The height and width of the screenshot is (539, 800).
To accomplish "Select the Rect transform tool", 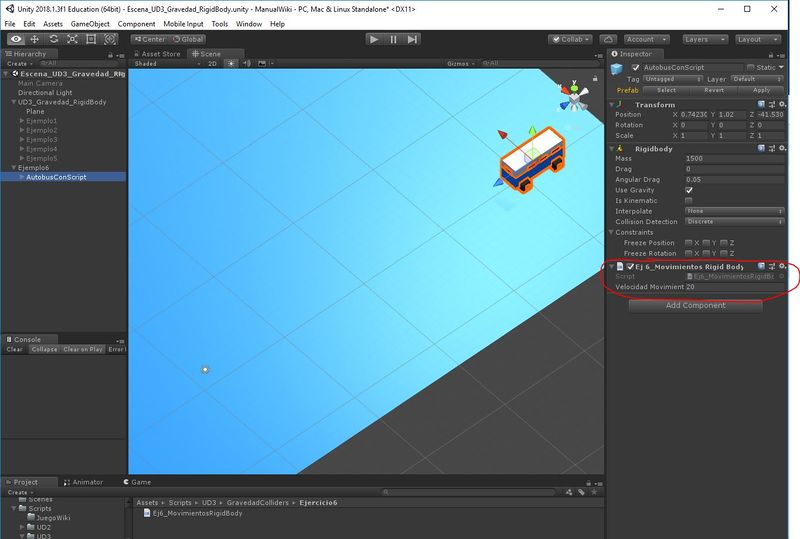I will point(91,39).
